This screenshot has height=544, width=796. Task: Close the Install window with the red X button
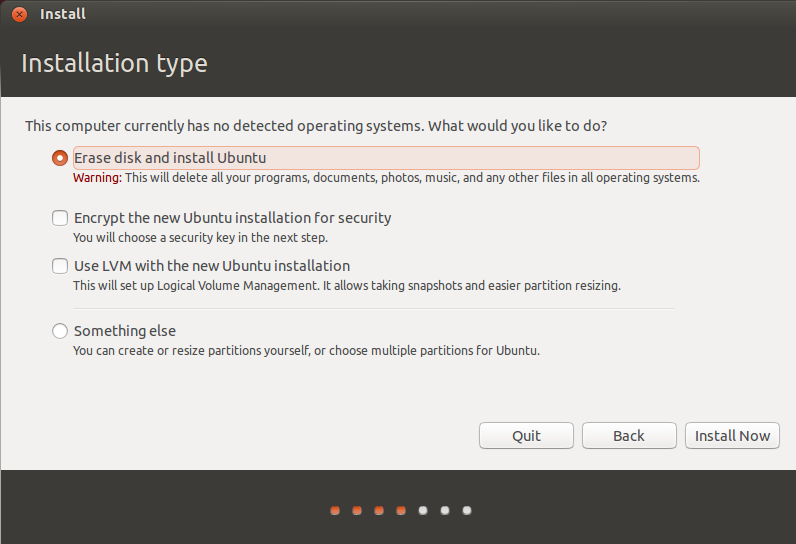(19, 14)
